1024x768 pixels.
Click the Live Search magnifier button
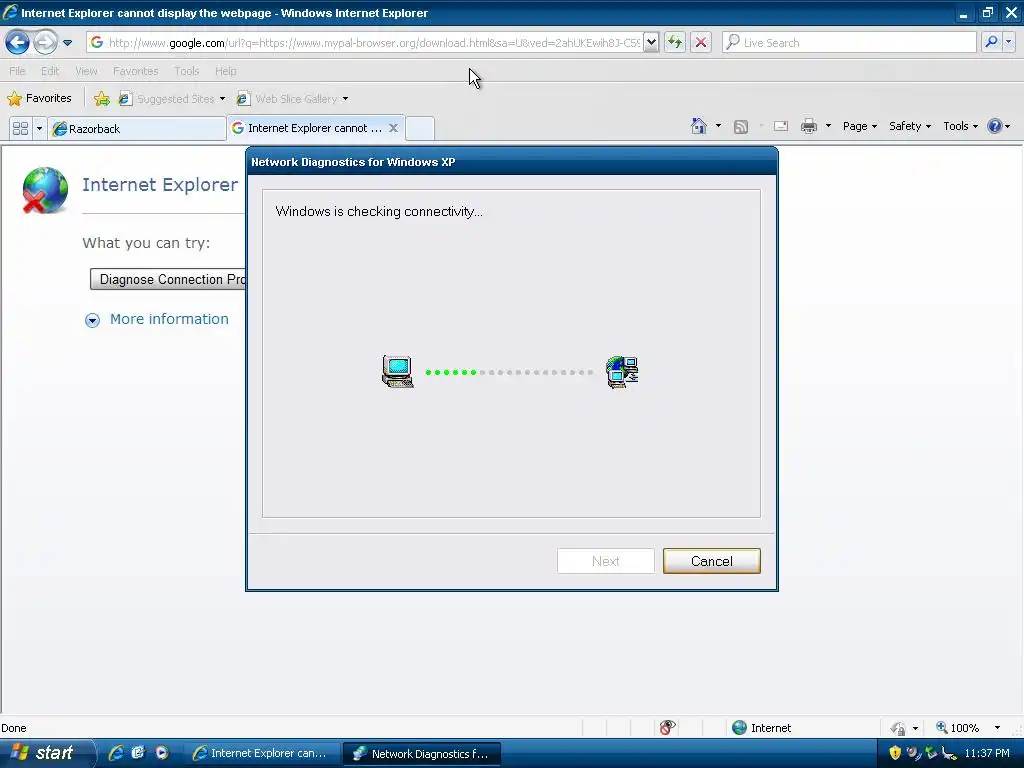[x=991, y=42]
